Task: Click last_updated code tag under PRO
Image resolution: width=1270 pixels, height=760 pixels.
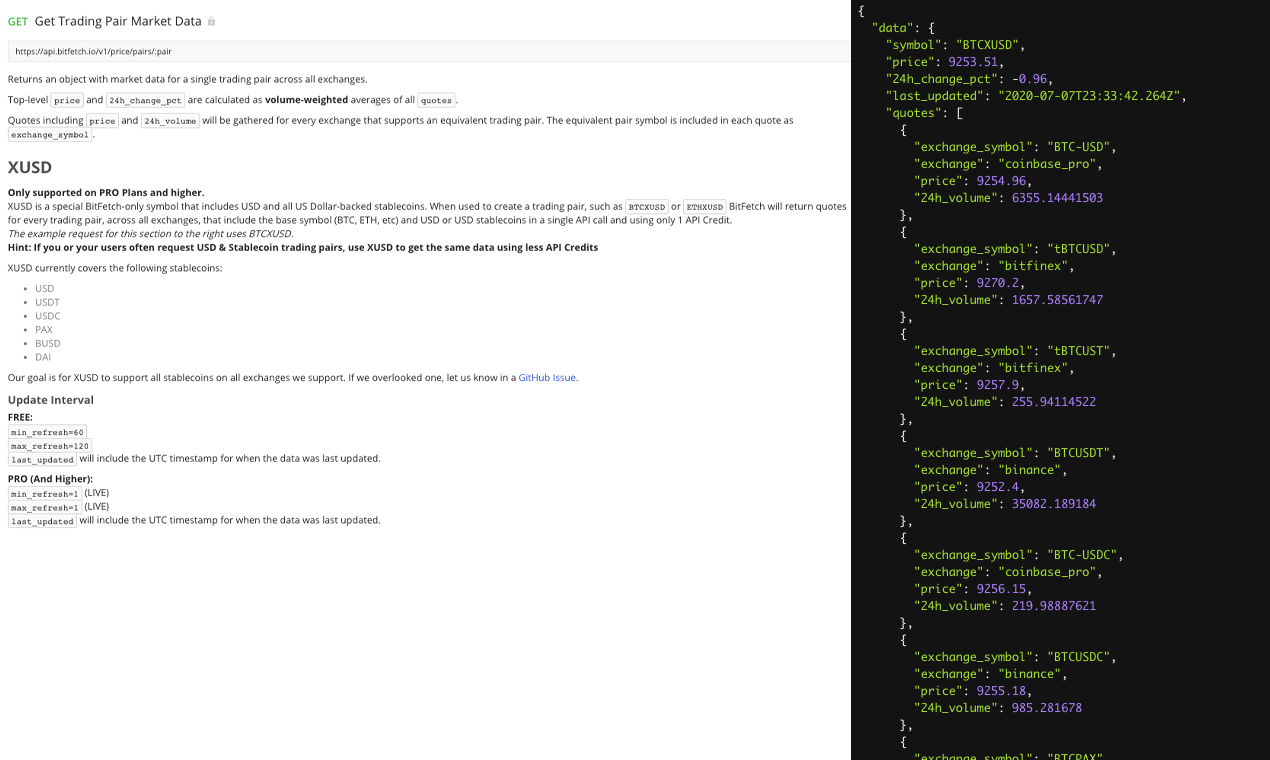Action: (42, 521)
